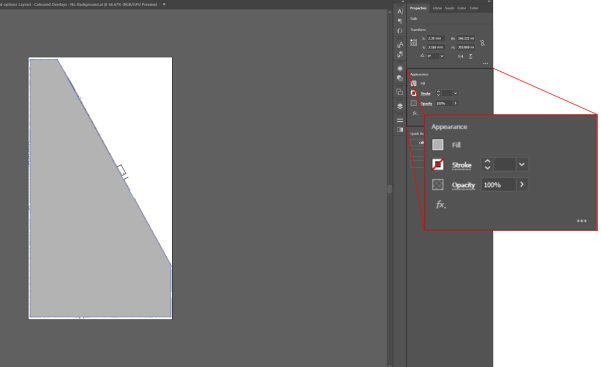Switch to the Properties tab
This screenshot has width=601, height=367.
click(x=418, y=8)
